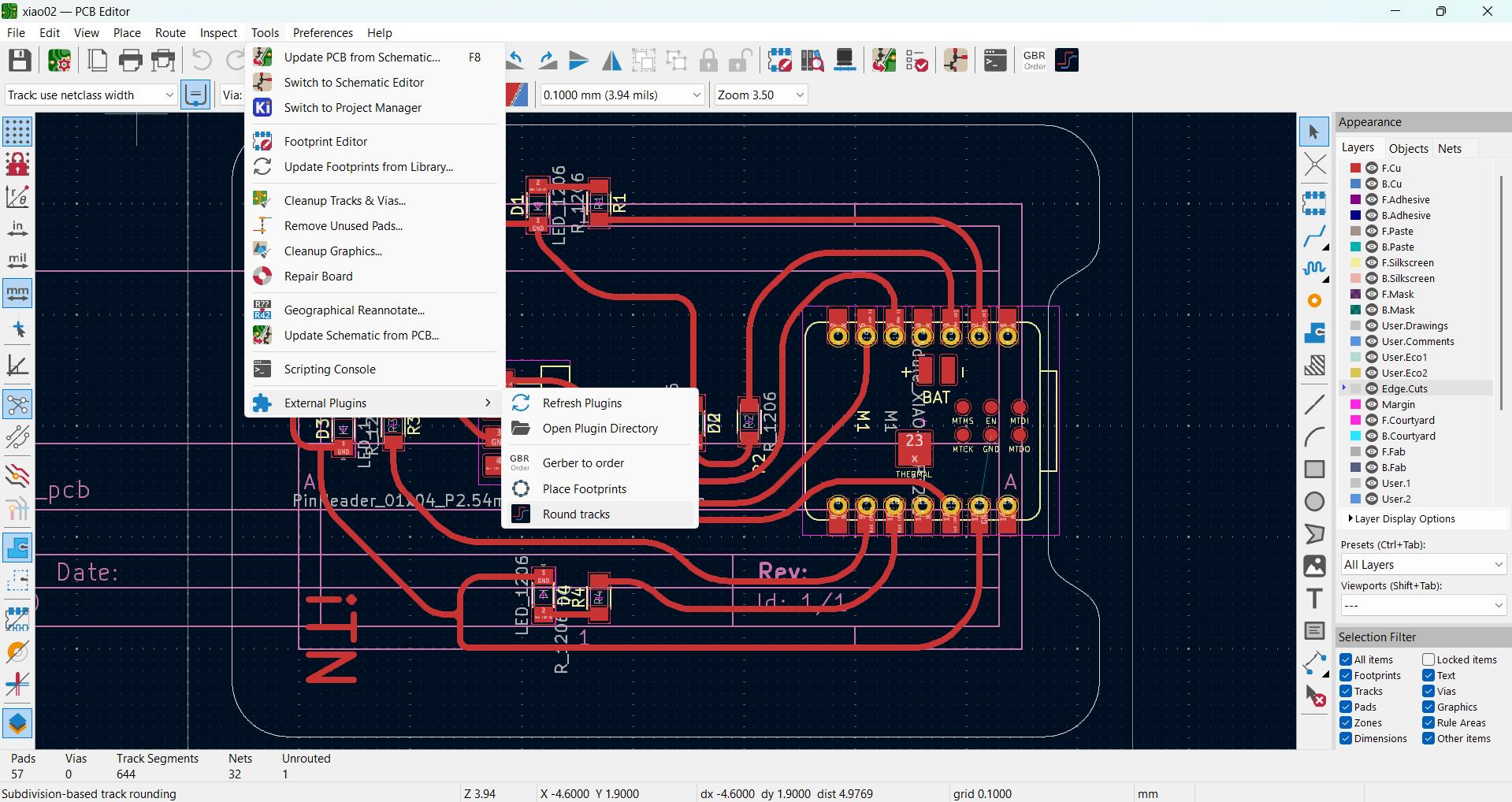Toggle B.Cu layer visibility eye

click(x=1372, y=184)
